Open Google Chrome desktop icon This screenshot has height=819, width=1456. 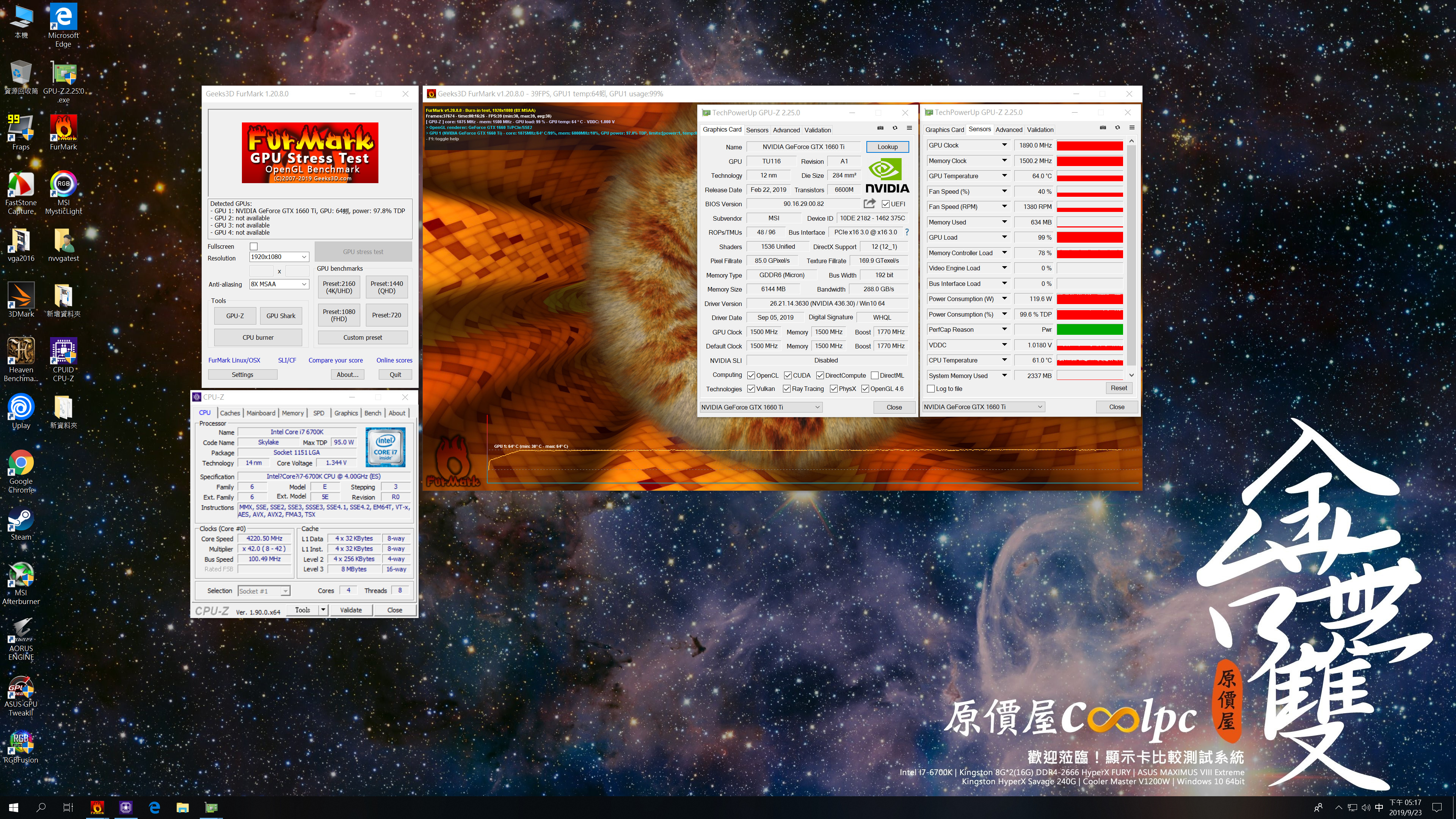21,471
